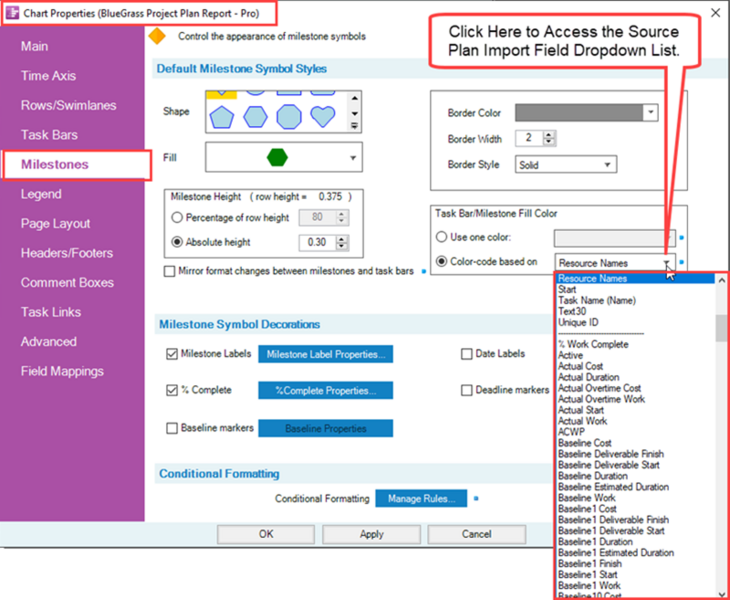Click the field list scrollbar thumb
Viewport: 730px width, 600px height.
pos(721,328)
